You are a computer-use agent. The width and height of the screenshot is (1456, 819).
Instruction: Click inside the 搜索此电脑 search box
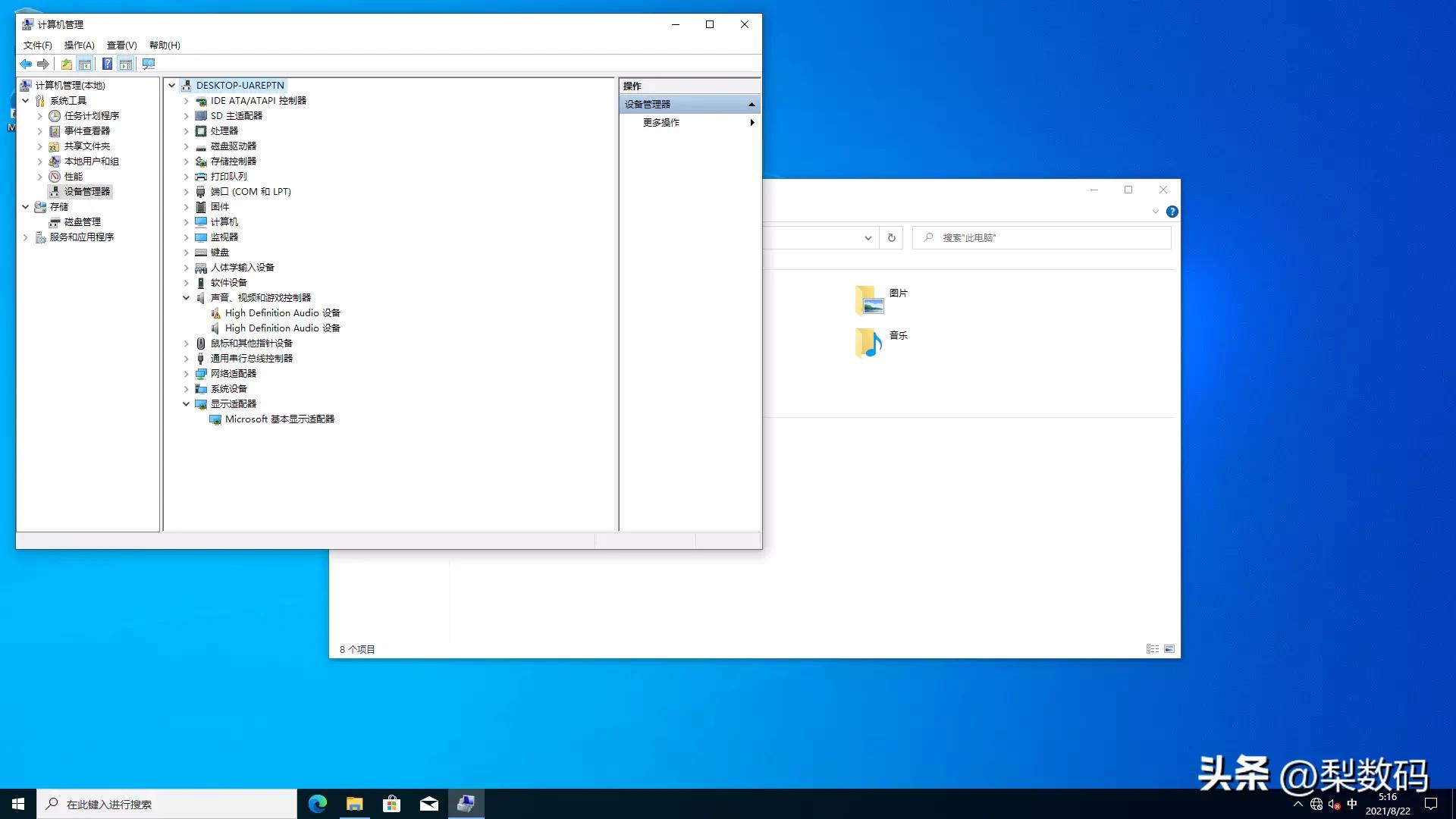point(1039,237)
